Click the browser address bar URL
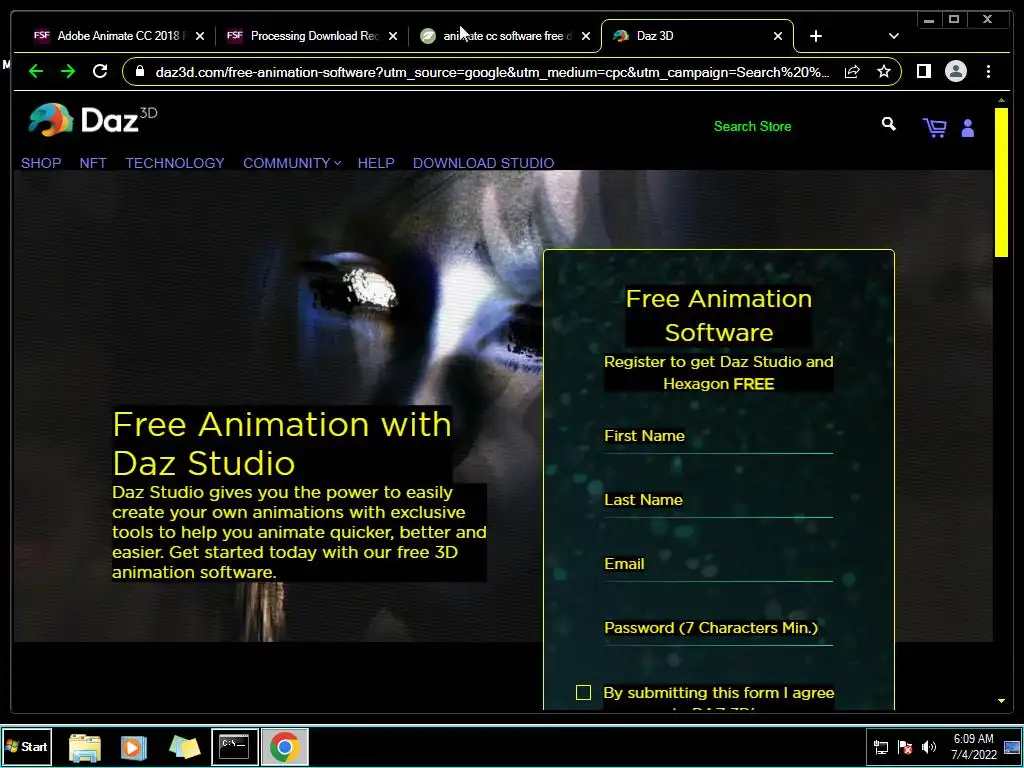This screenshot has width=1024, height=768. [x=492, y=72]
